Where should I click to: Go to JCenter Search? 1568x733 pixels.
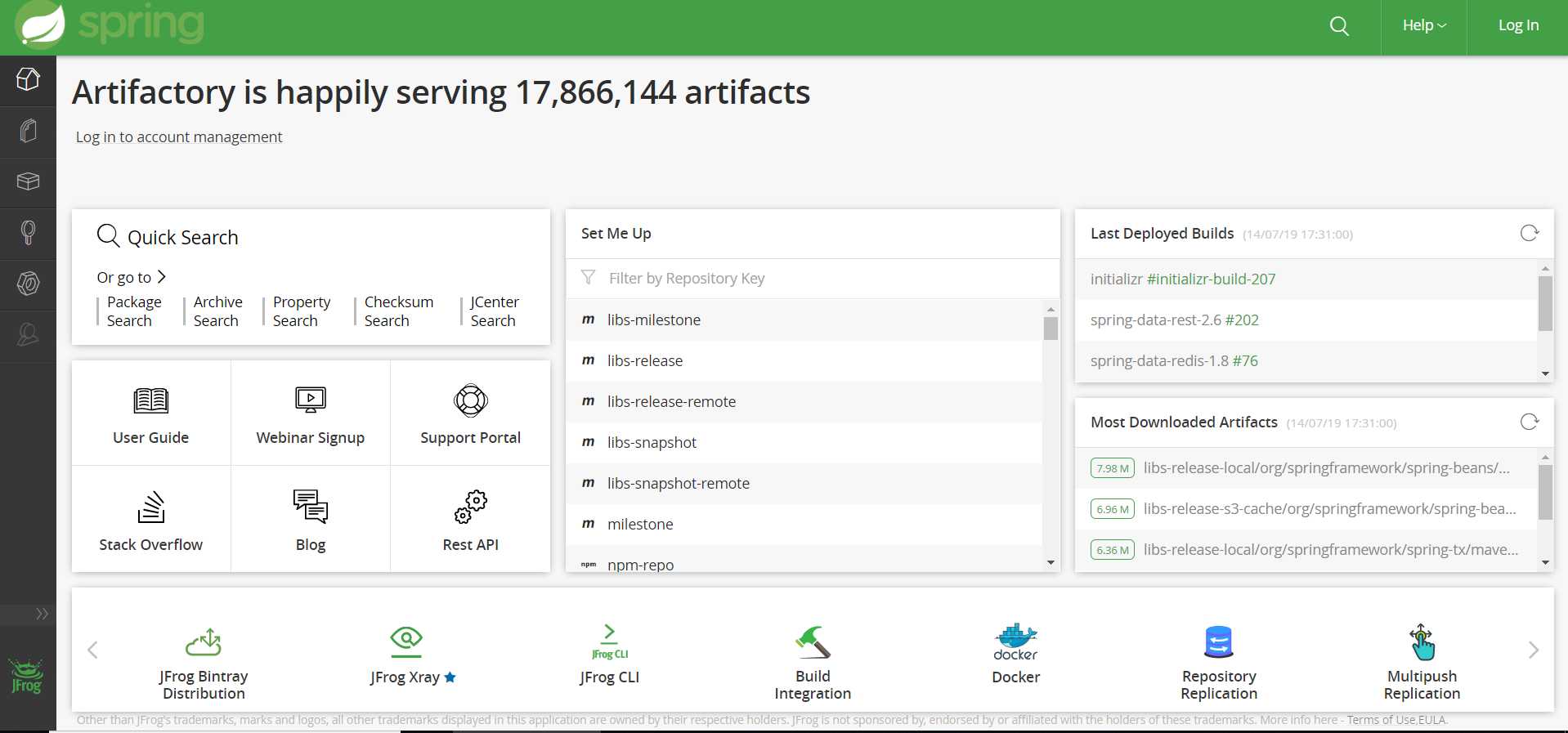pyautogui.click(x=495, y=311)
